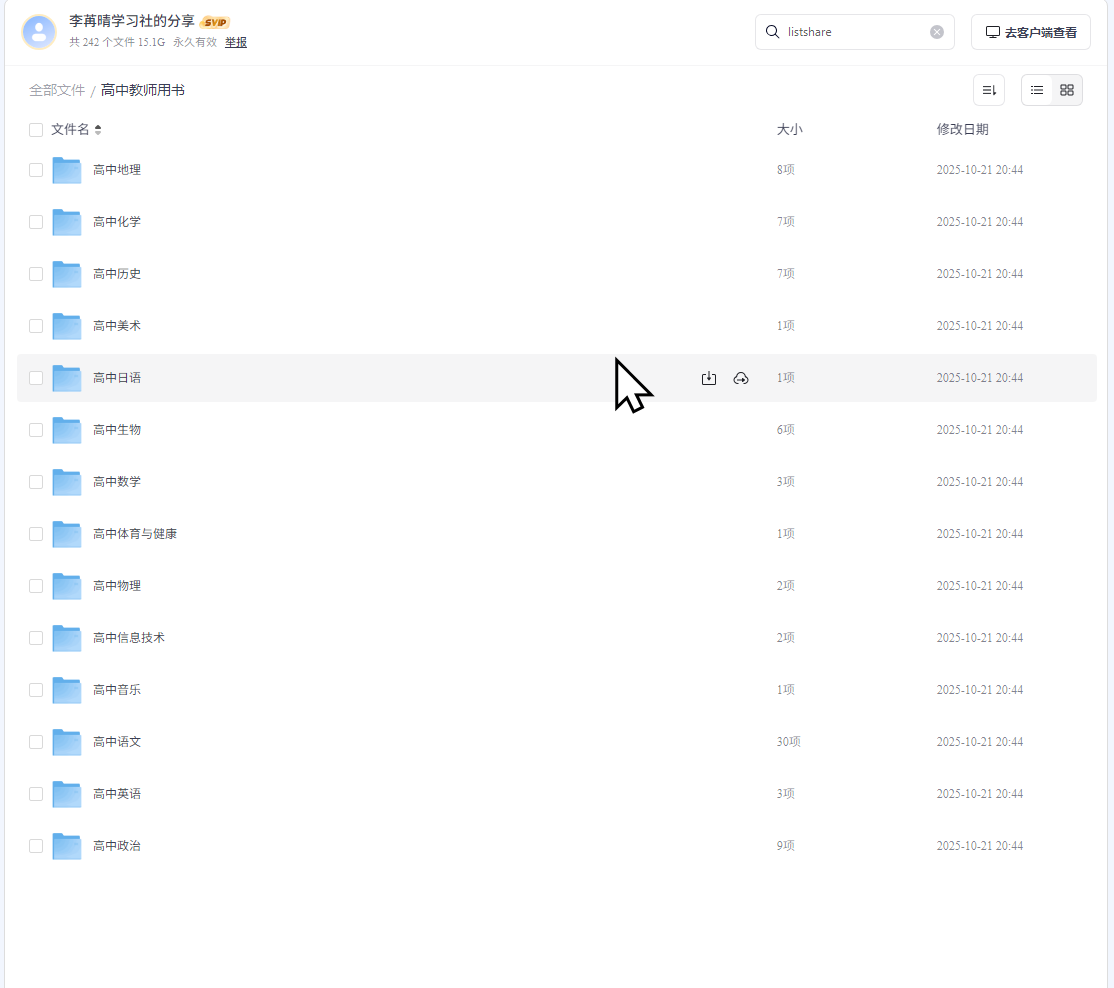This screenshot has height=988, width=1114.
Task: Click 高中教师用书 breadcrumb item
Action: click(143, 90)
